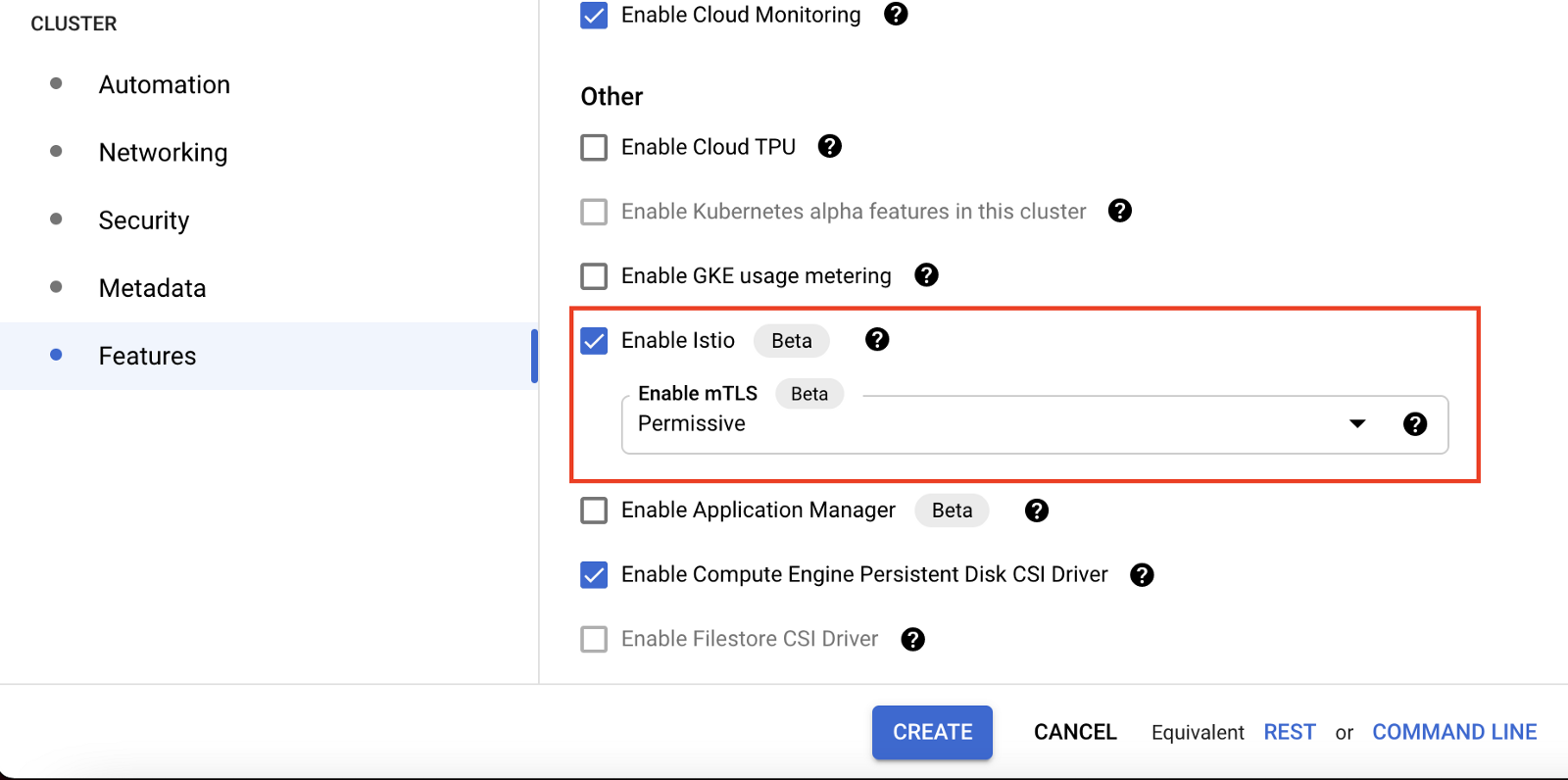The image size is (1568, 780).
Task: Click the Beta badge beside Enable Istio
Action: click(792, 340)
